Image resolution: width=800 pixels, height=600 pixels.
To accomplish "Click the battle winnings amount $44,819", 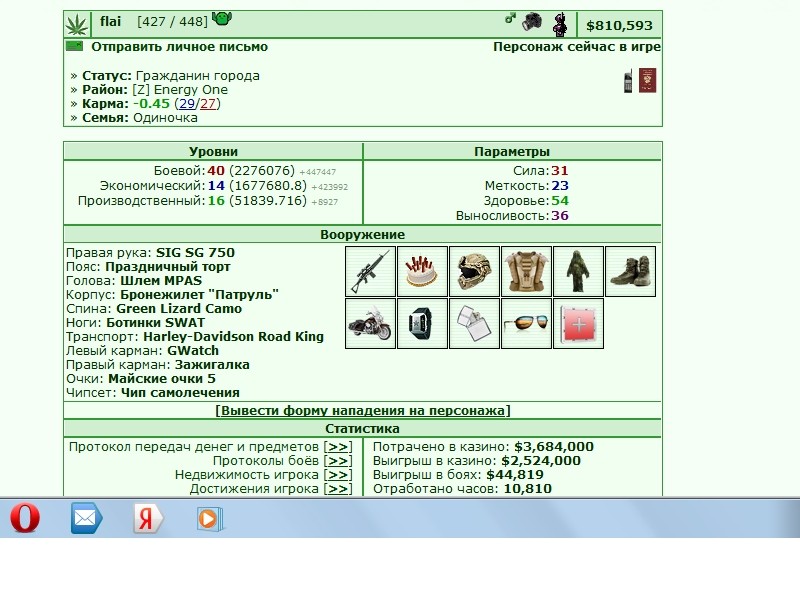I will pyautogui.click(x=515, y=475).
